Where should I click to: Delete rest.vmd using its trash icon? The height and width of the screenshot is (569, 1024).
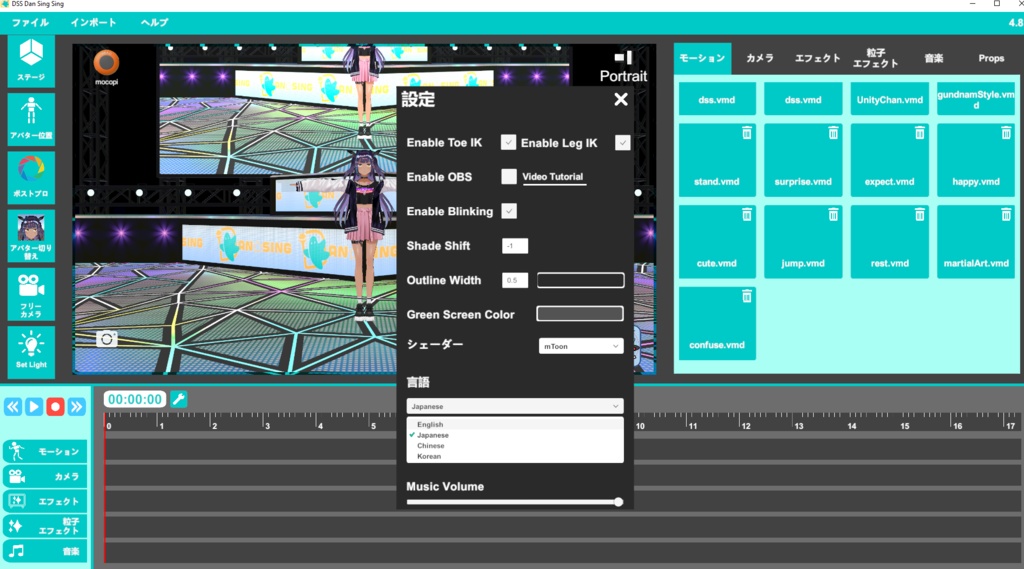pyautogui.click(x=920, y=215)
